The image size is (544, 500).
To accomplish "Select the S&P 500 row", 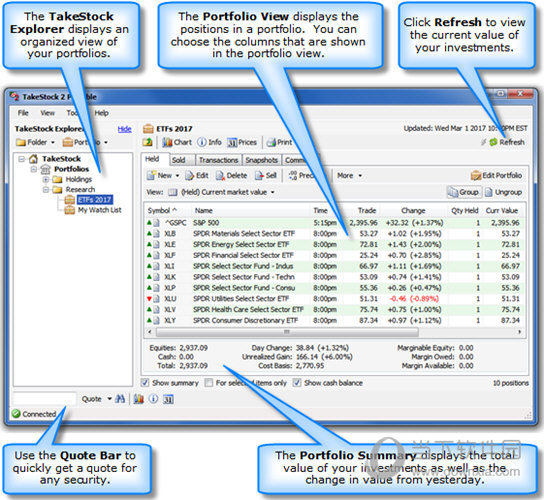I will [334, 223].
